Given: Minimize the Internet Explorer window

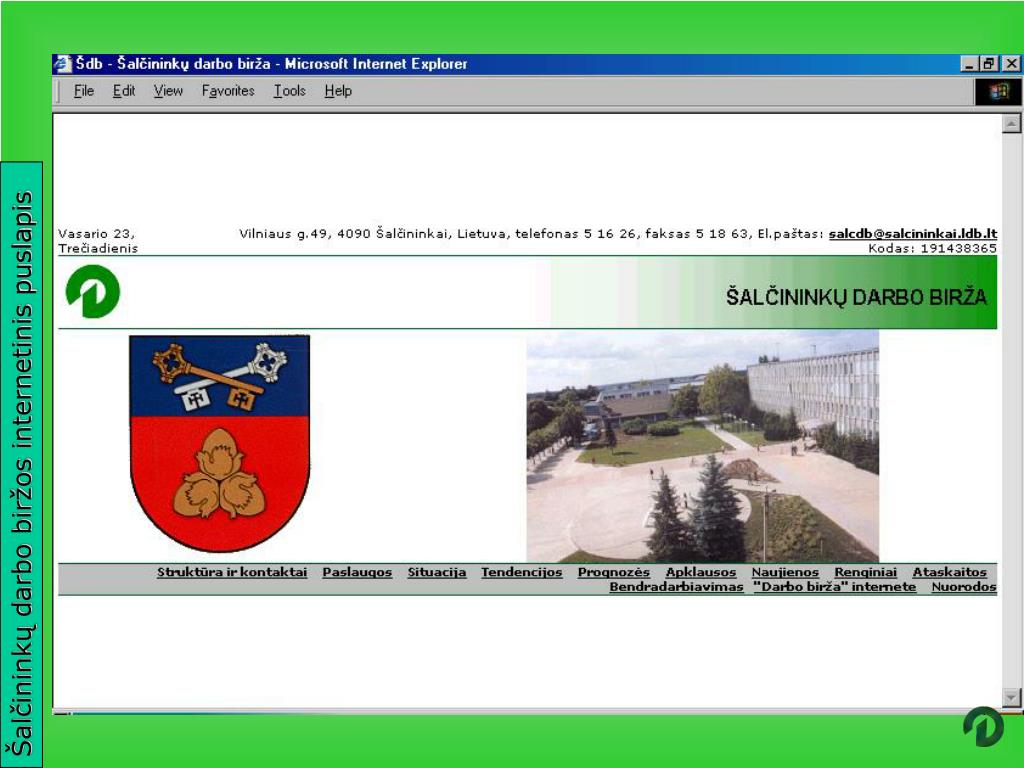Looking at the screenshot, I should tap(969, 64).
